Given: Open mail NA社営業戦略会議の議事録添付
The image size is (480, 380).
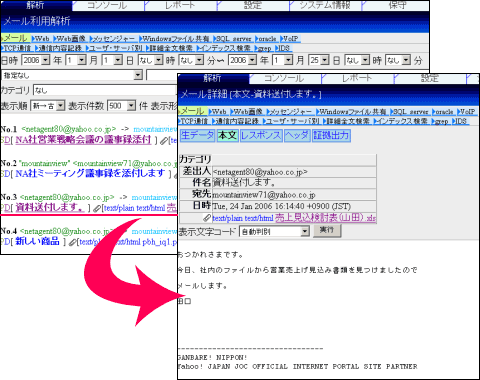Looking at the screenshot, I should (83, 140).
